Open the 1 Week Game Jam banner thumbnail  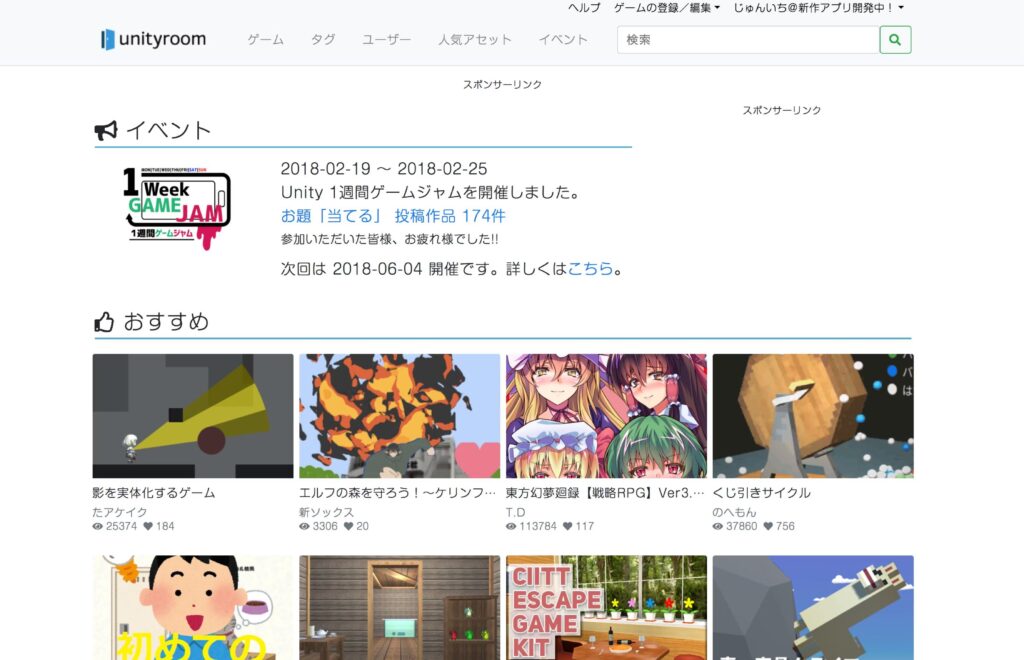point(177,199)
